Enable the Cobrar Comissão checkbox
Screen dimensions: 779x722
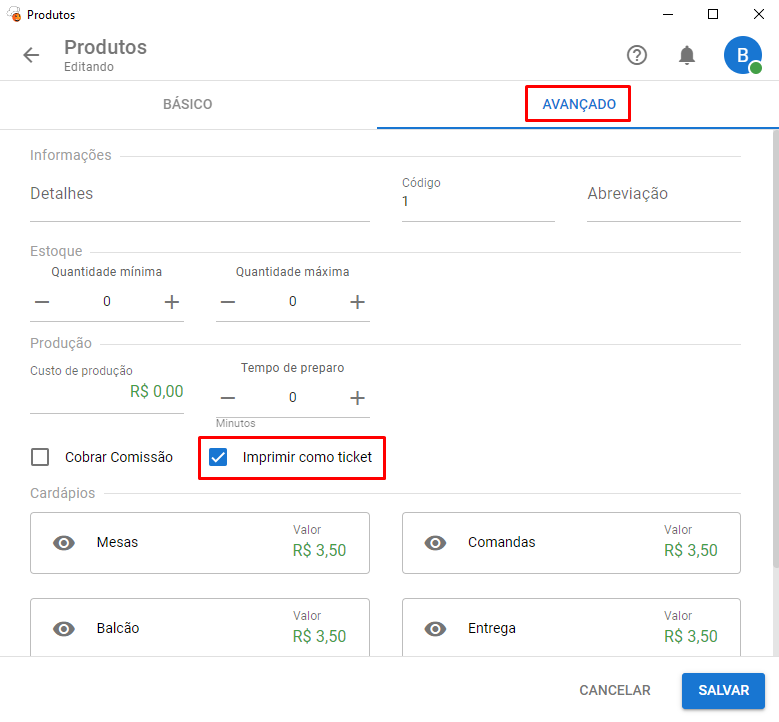pyautogui.click(x=40, y=457)
